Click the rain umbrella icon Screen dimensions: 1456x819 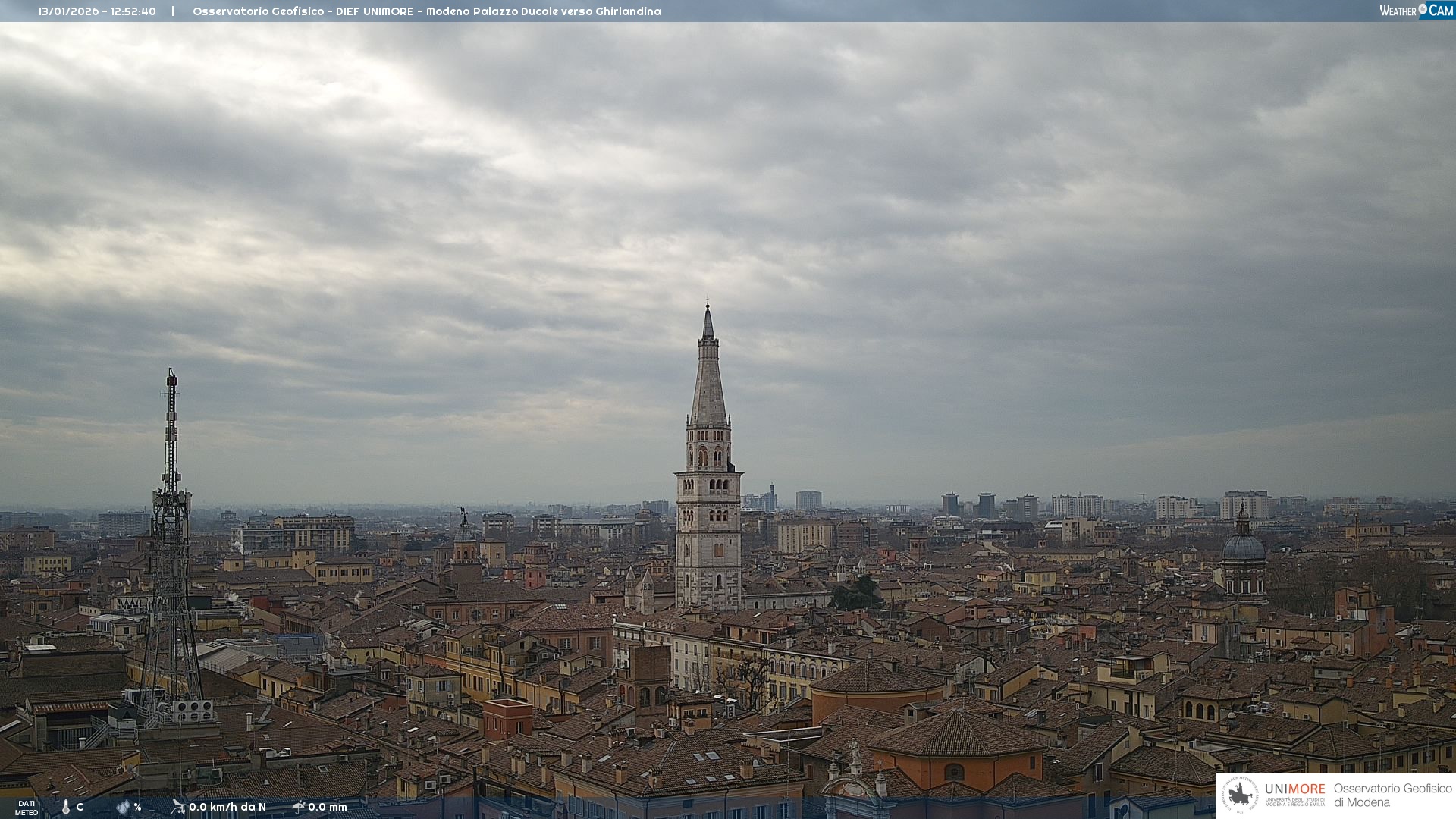click(299, 807)
